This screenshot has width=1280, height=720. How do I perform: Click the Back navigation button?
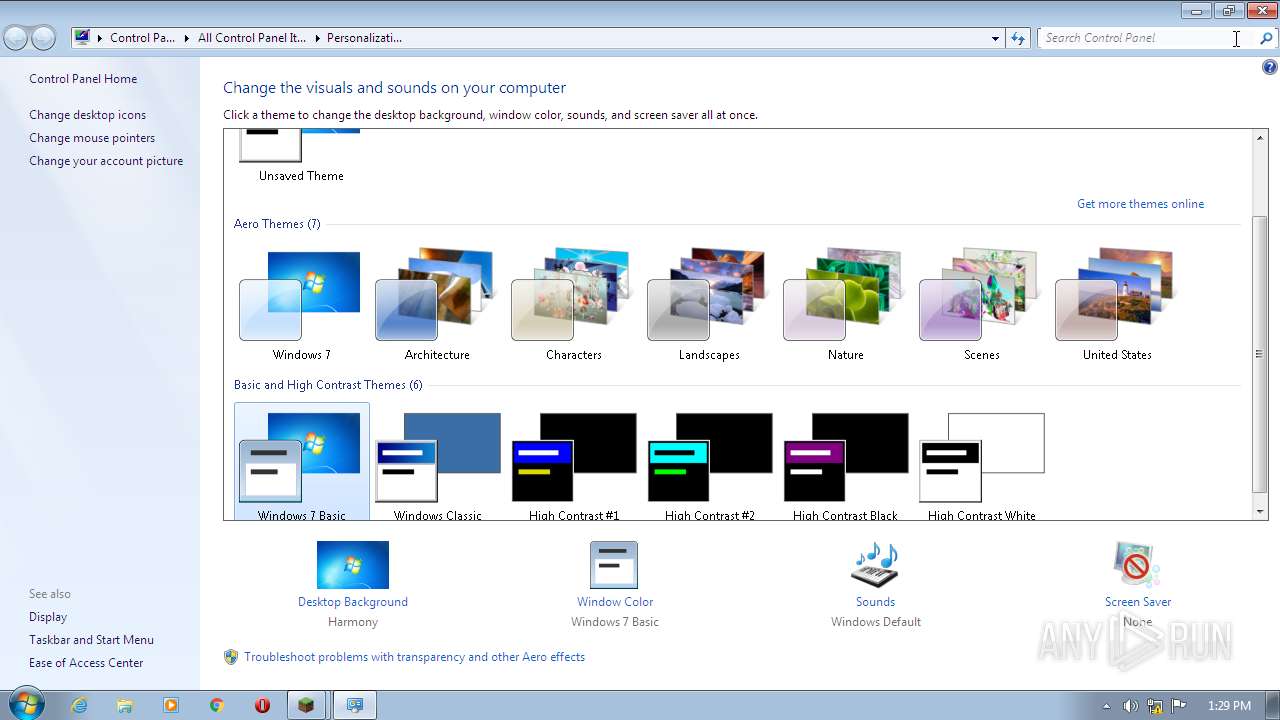pos(16,38)
